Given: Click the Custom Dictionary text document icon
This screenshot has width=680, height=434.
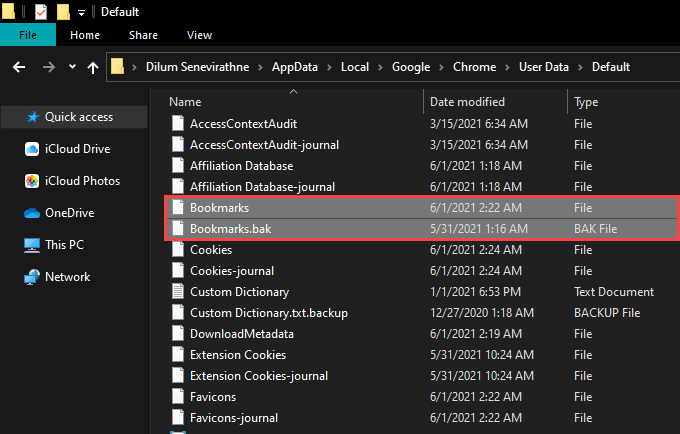Looking at the screenshot, I should (x=178, y=292).
